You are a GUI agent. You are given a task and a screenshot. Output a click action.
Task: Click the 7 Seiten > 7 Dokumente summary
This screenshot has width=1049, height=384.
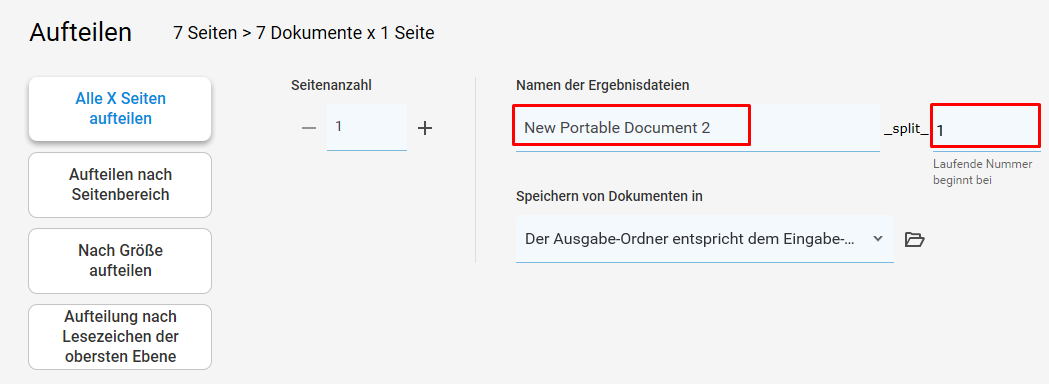304,33
